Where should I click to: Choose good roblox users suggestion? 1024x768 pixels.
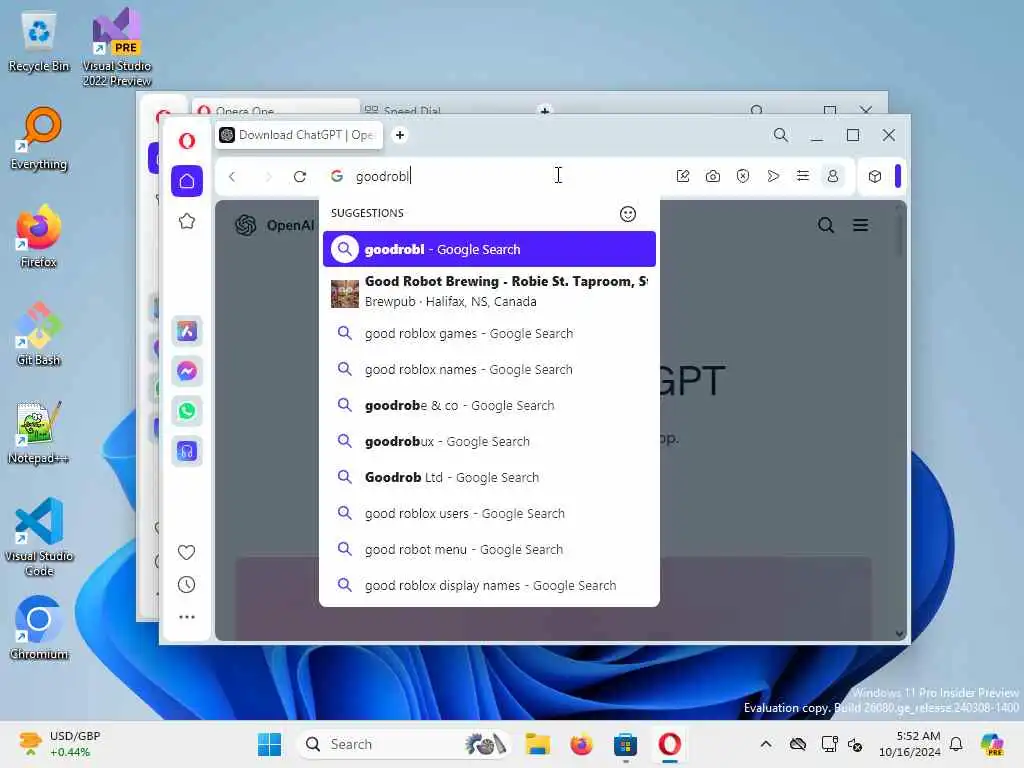coord(489,513)
